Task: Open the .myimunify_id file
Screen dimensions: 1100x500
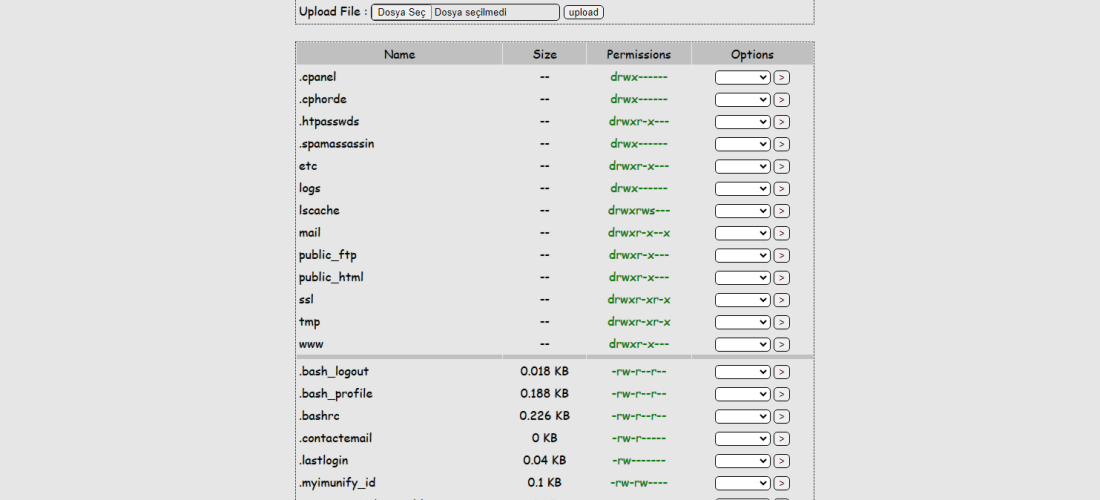Action: click(337, 483)
